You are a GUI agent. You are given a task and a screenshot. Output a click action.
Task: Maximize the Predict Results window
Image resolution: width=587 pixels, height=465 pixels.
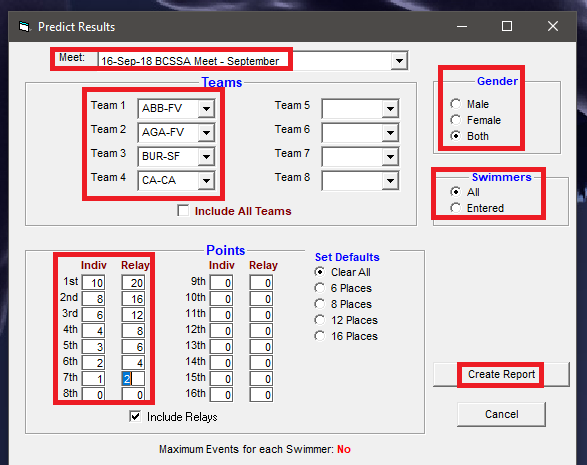pyautogui.click(x=507, y=26)
